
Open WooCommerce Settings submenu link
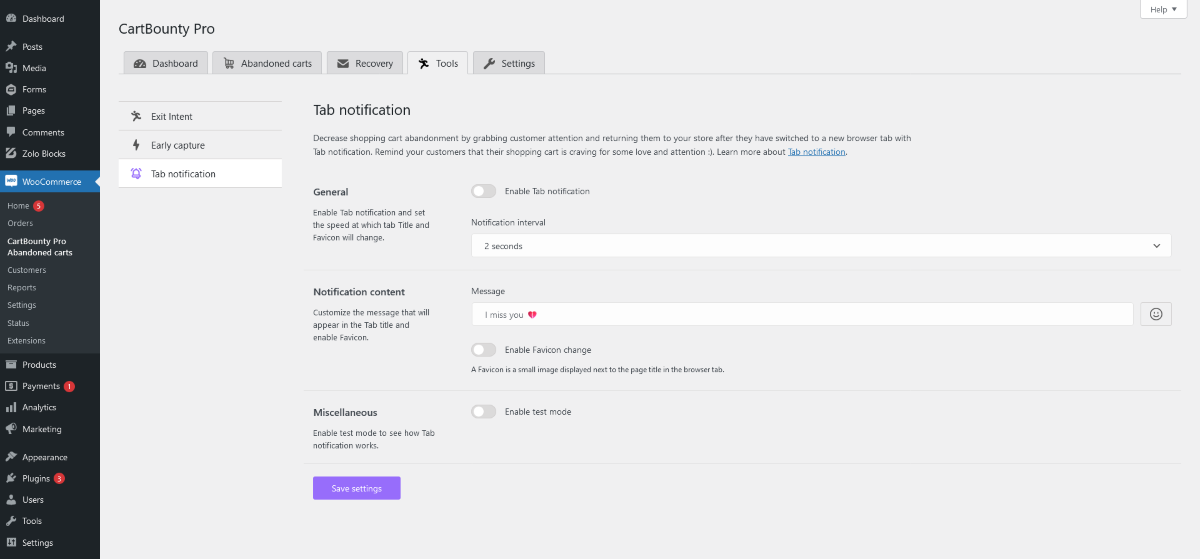tap(22, 305)
